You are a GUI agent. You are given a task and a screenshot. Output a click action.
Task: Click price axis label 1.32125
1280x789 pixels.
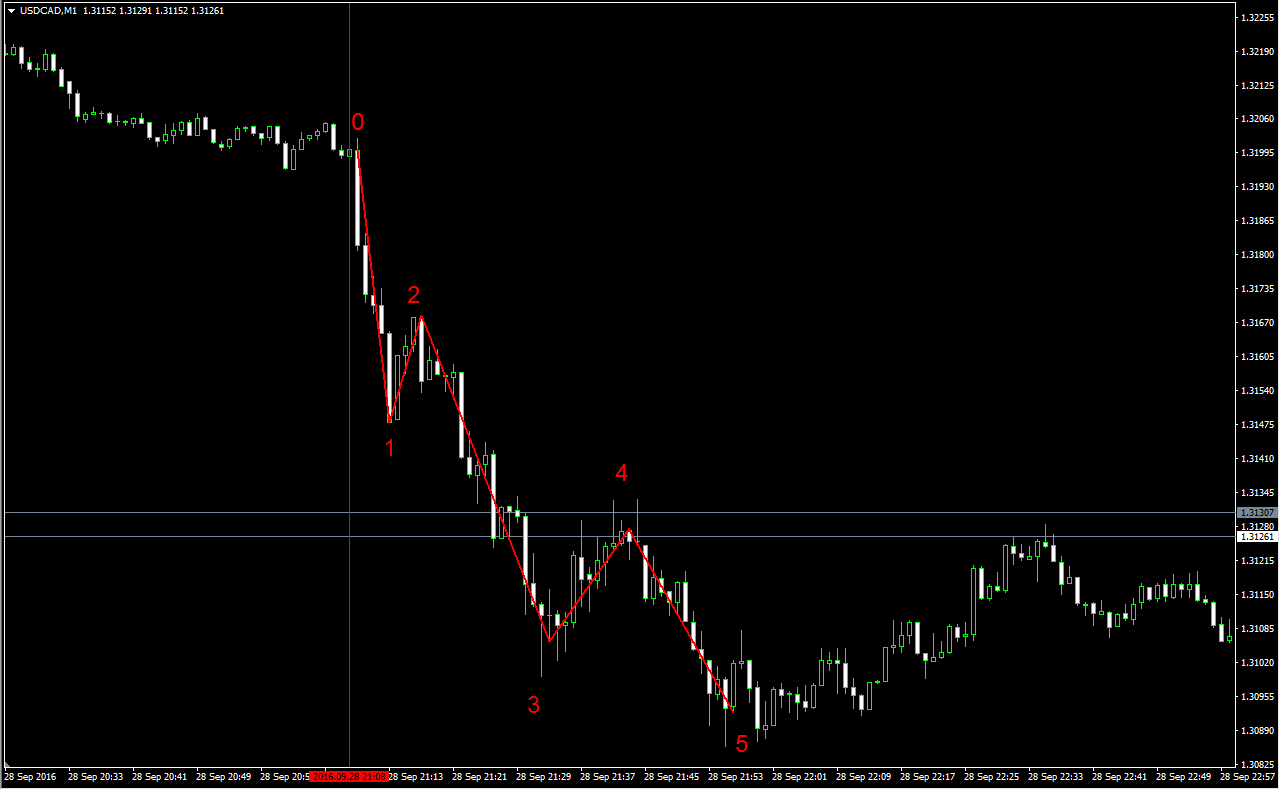[x=1256, y=85]
